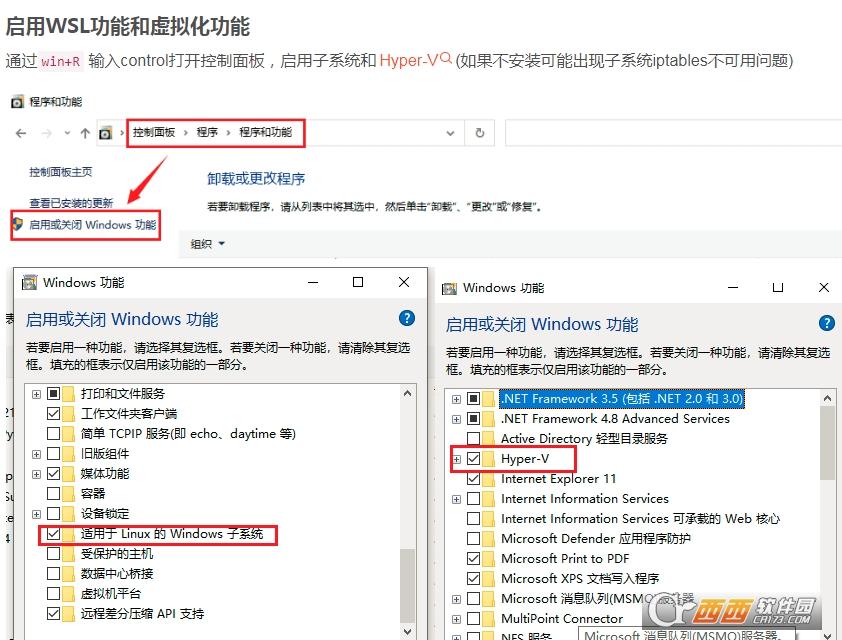Expand Internet Information Services node
842x640 pixels.
(456, 499)
